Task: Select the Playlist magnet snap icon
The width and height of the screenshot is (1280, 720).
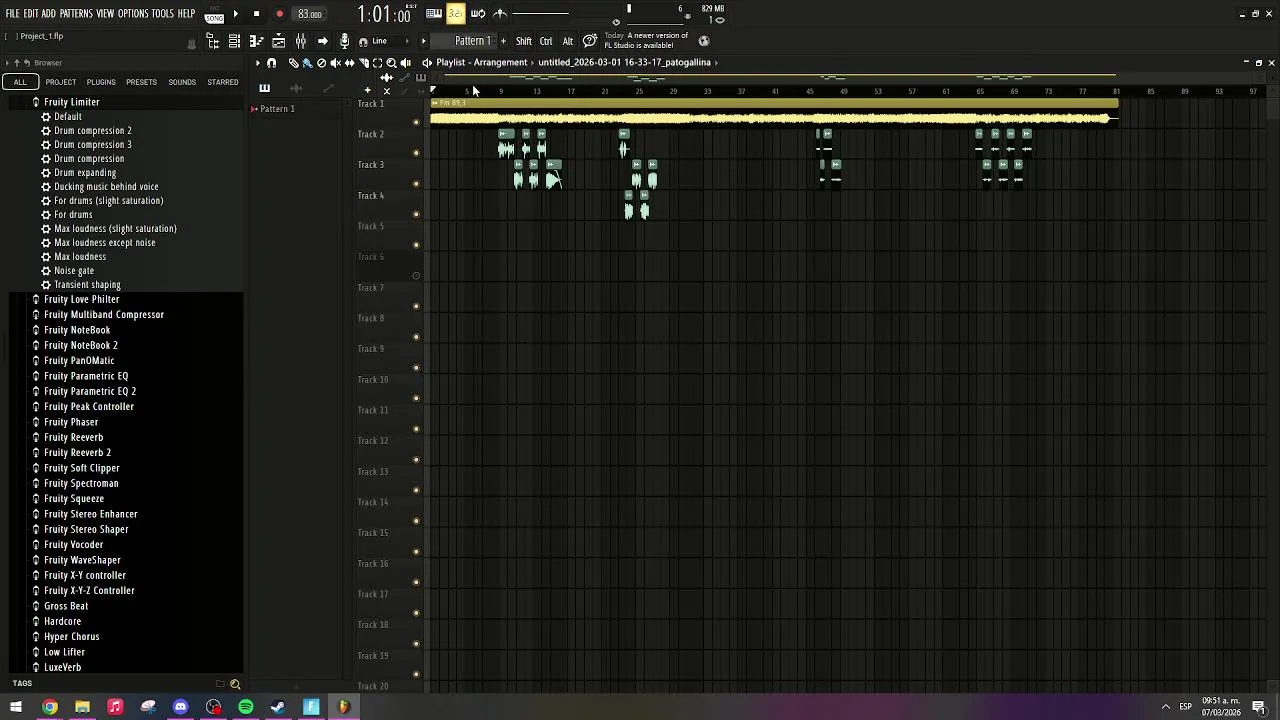Action: [x=271, y=63]
